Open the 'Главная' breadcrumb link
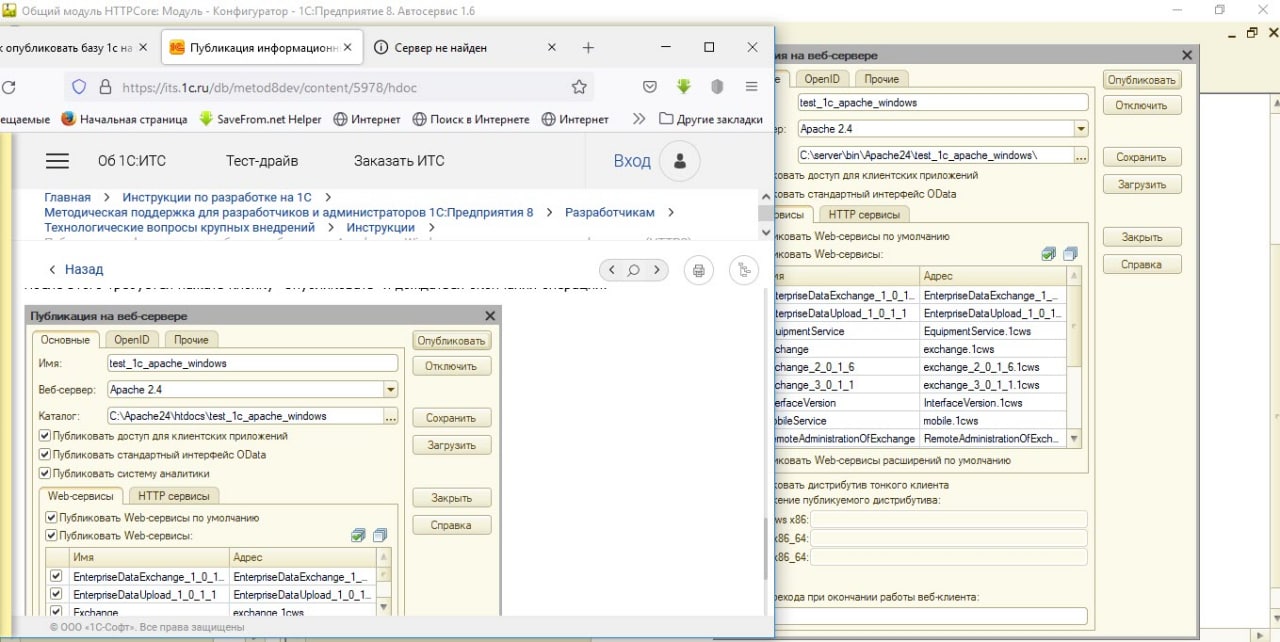The width and height of the screenshot is (1280, 642). [x=67, y=197]
